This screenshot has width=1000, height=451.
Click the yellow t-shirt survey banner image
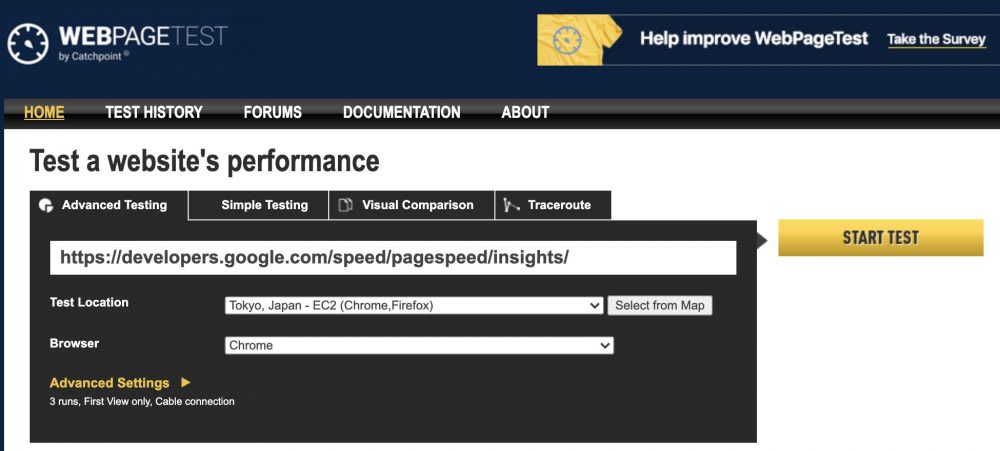pyautogui.click(x=579, y=40)
